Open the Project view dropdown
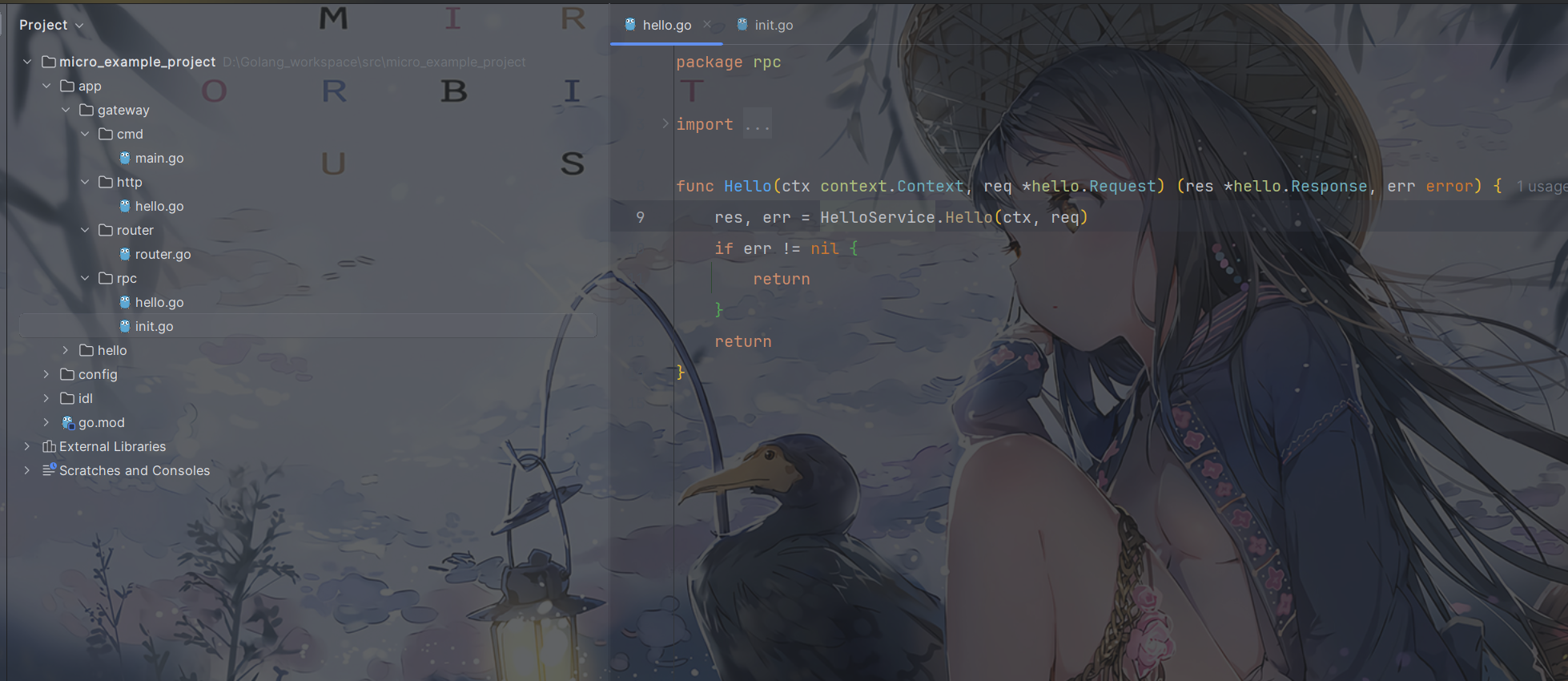 coord(51,25)
